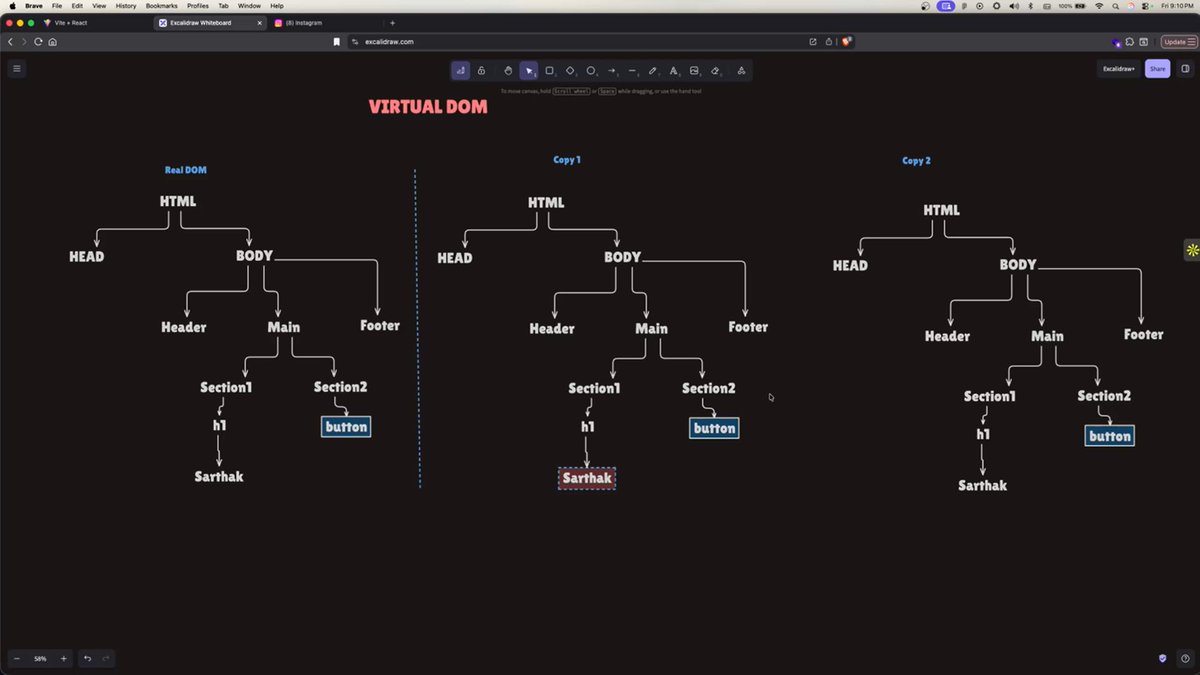Open the Excalidraw+ link
Screen dimensions: 1200x675
[1118, 68]
